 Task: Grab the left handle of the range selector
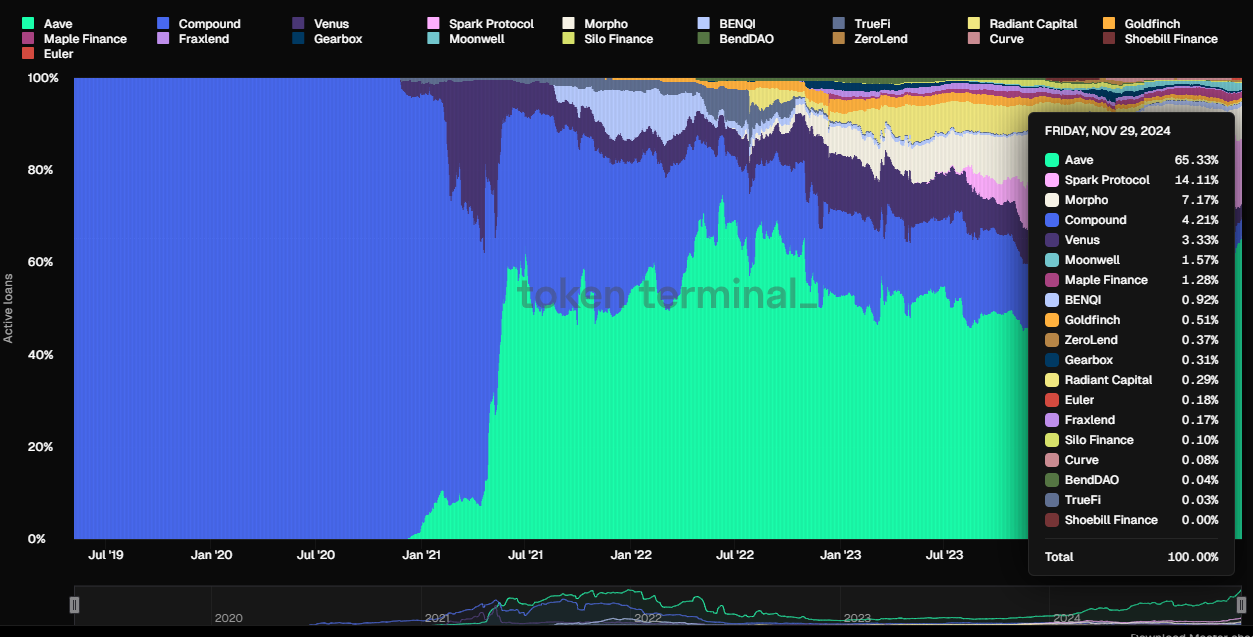(x=74, y=604)
